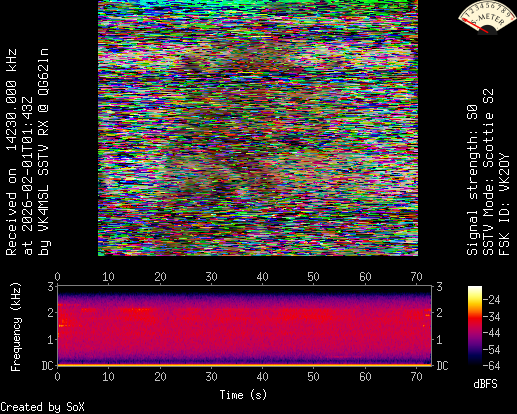Click the decoded SSTV image
The width and height of the screenshot is (517, 414).
pos(258,128)
